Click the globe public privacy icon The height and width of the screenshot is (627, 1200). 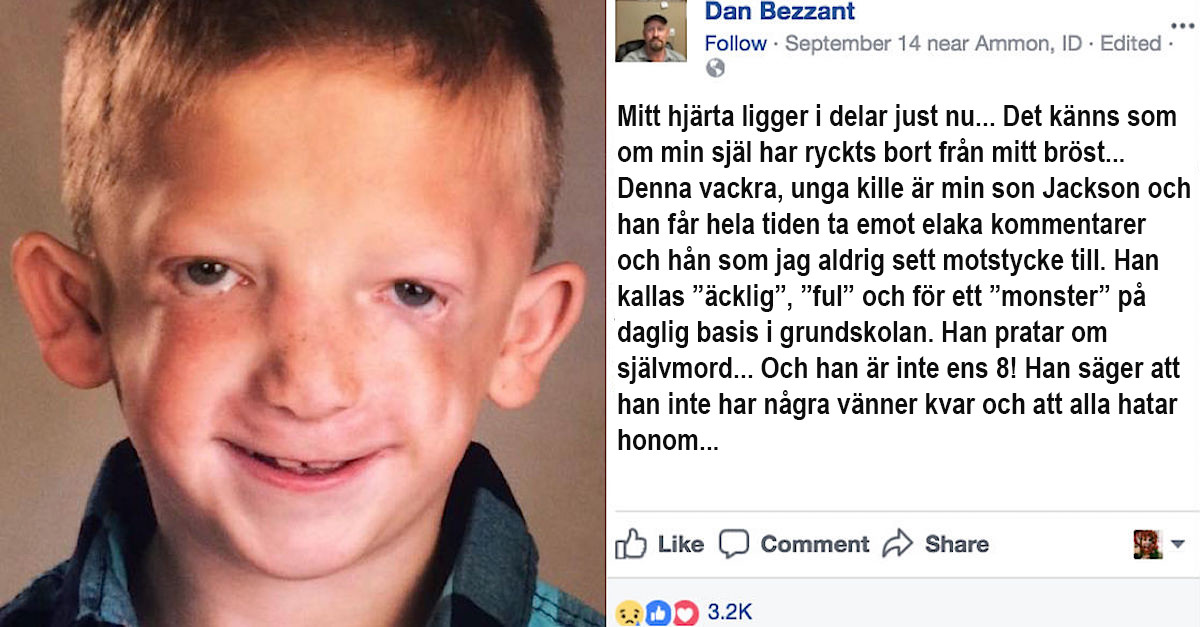pos(715,68)
